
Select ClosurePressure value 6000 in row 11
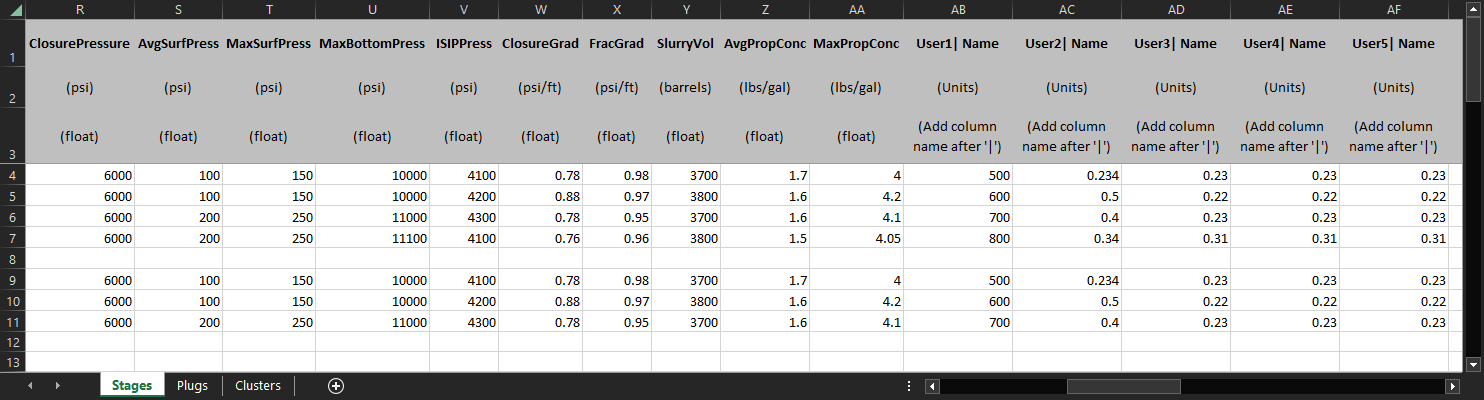(x=80, y=322)
